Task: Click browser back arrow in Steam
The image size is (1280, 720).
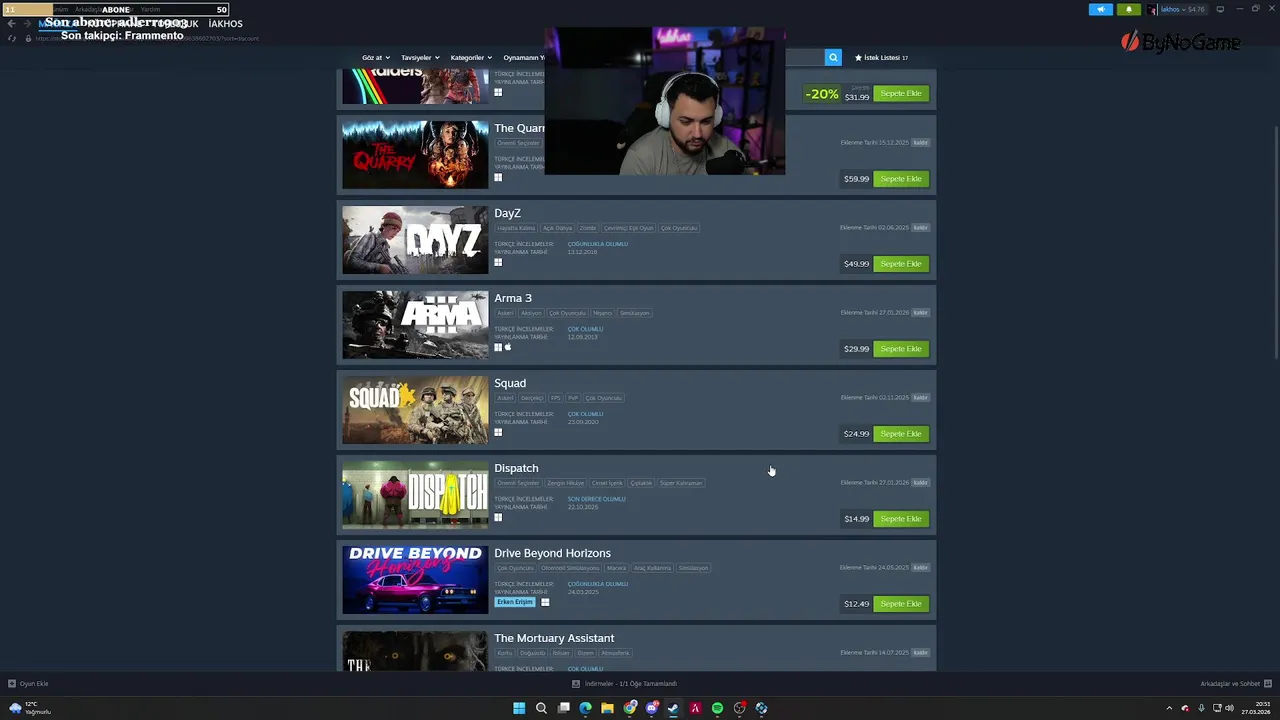Action: (x=11, y=24)
